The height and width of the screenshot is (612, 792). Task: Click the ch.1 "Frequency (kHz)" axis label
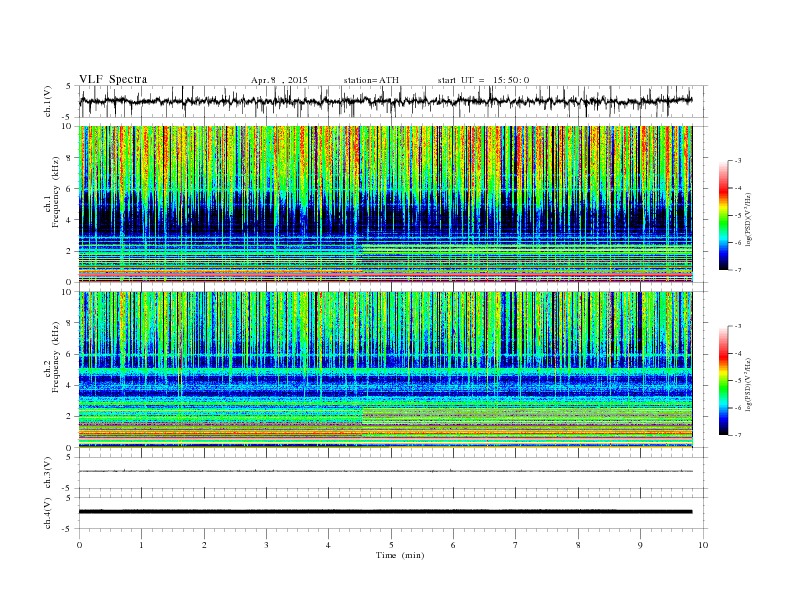coord(56,192)
